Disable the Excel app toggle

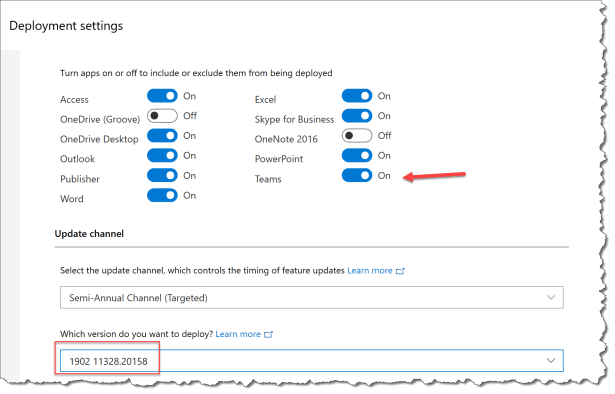click(x=357, y=96)
